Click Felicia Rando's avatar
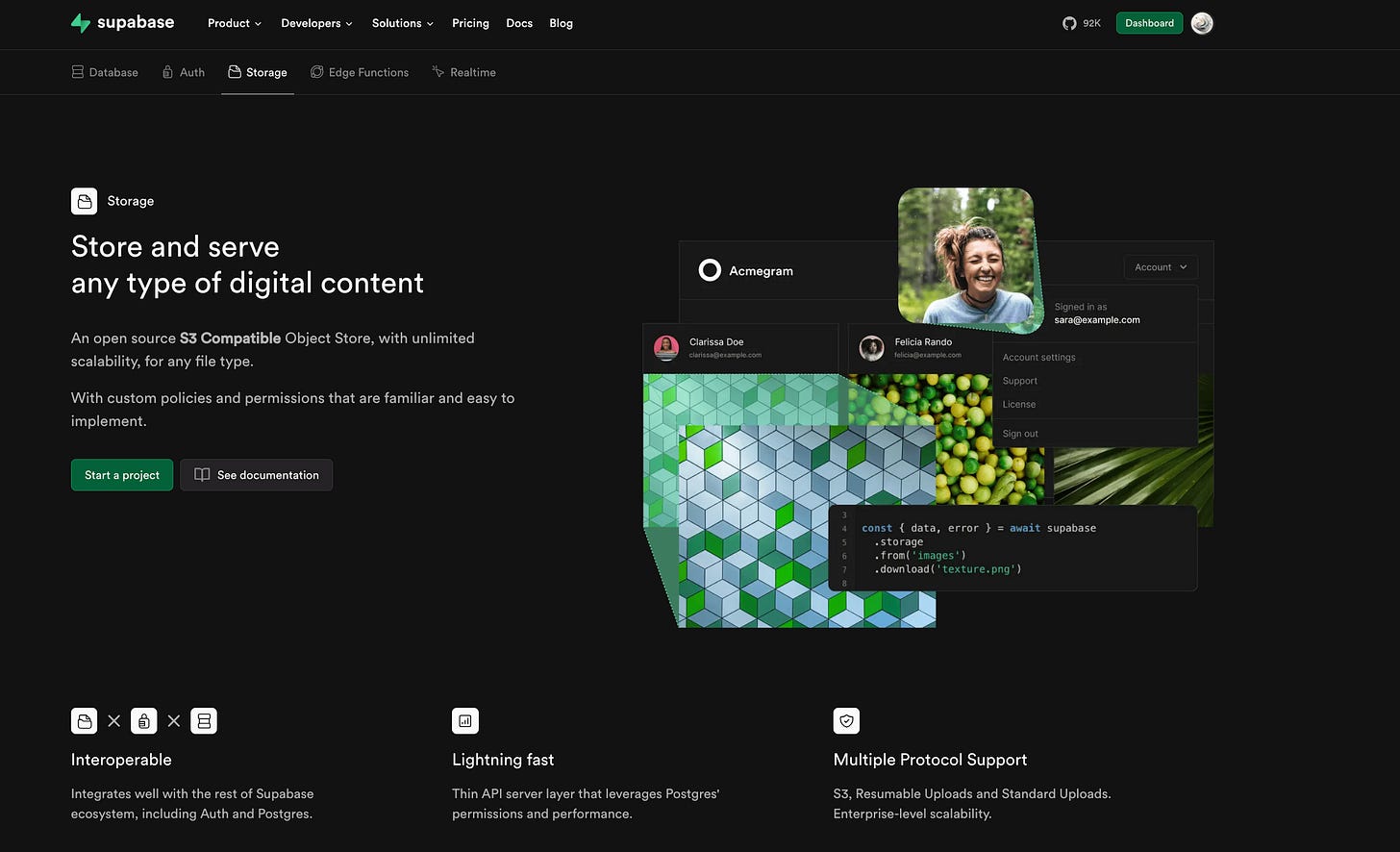This screenshot has height=852, width=1400. click(872, 348)
